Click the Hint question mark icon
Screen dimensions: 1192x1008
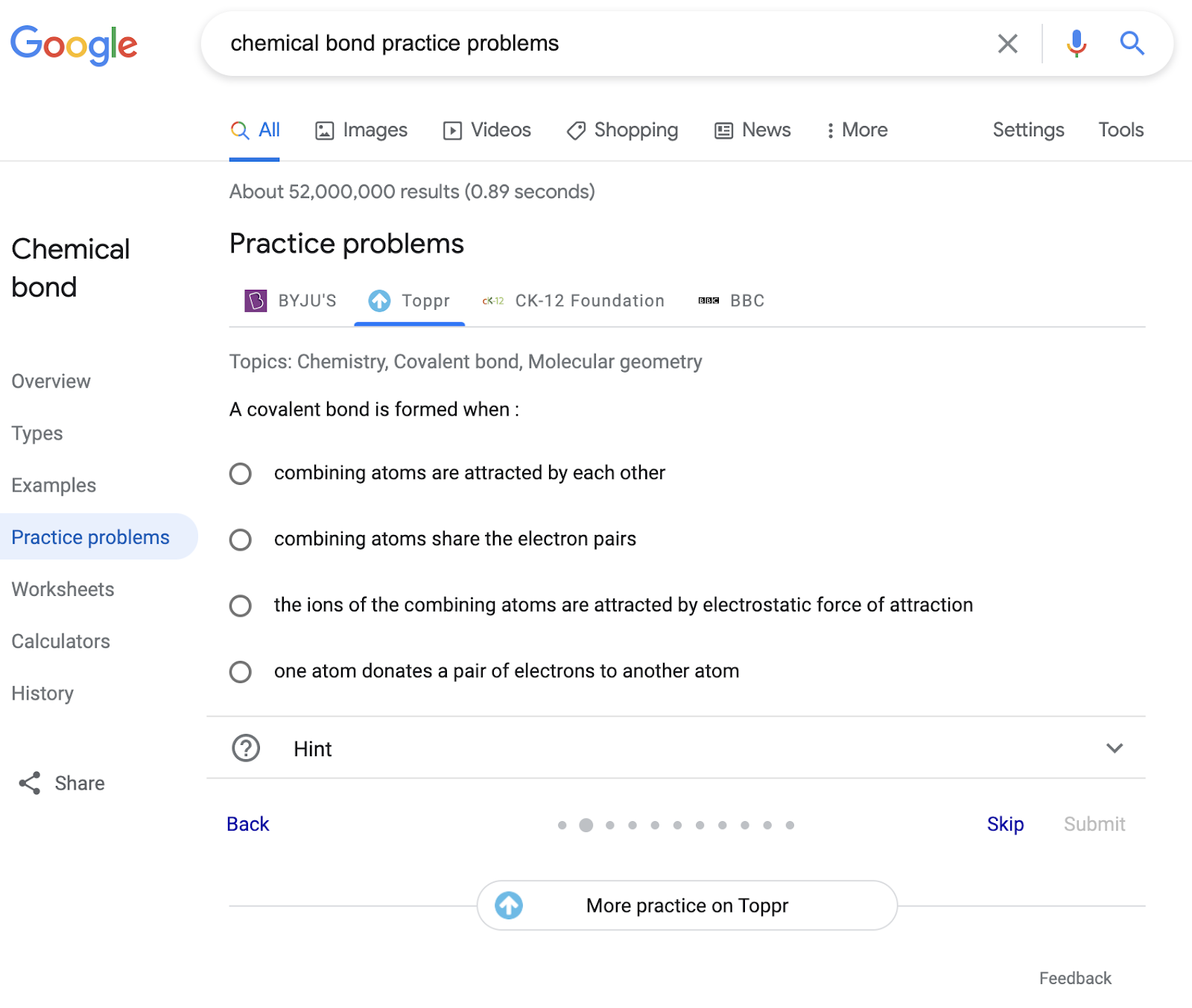point(246,748)
